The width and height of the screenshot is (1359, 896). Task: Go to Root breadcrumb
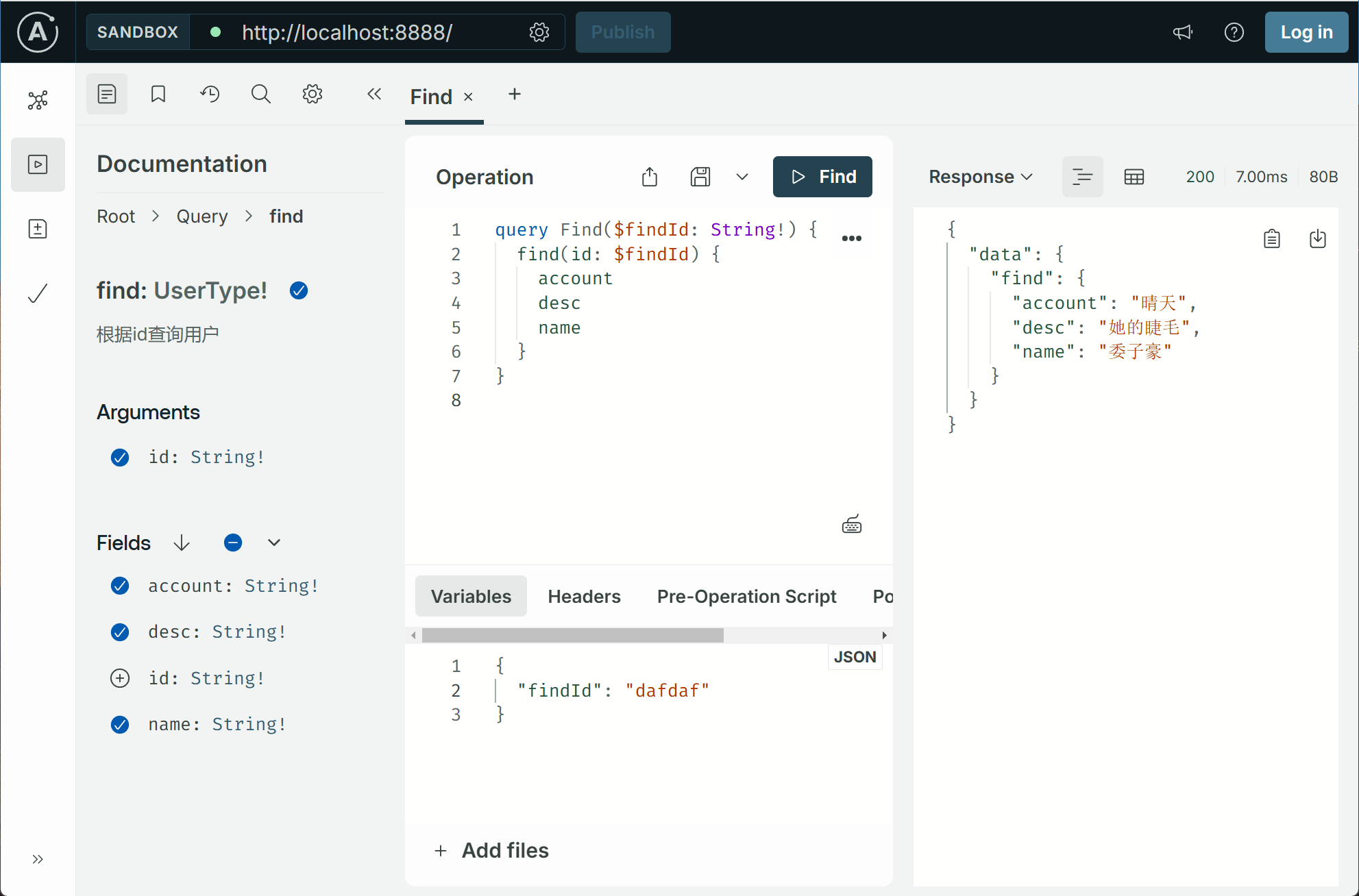(116, 216)
